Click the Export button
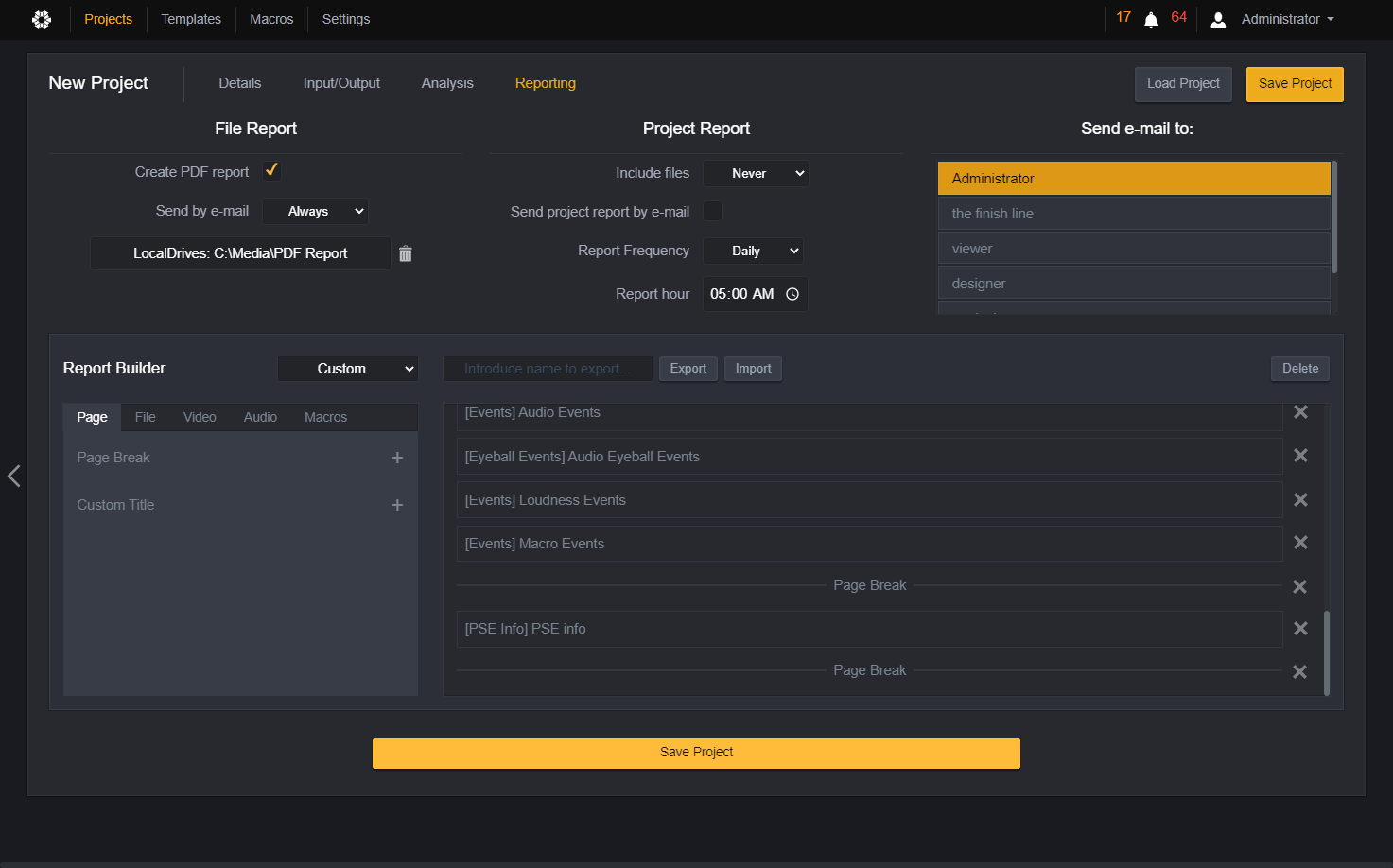 tap(688, 369)
